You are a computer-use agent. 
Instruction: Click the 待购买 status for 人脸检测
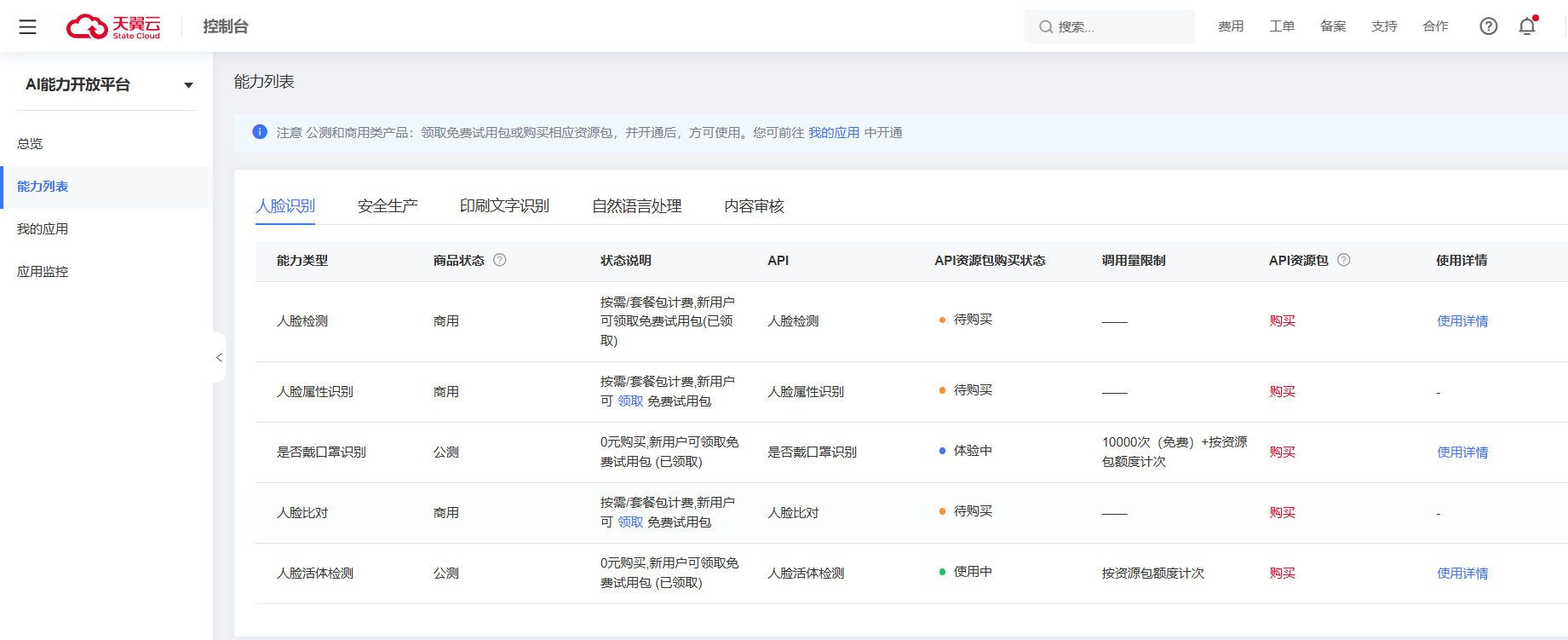(x=973, y=320)
